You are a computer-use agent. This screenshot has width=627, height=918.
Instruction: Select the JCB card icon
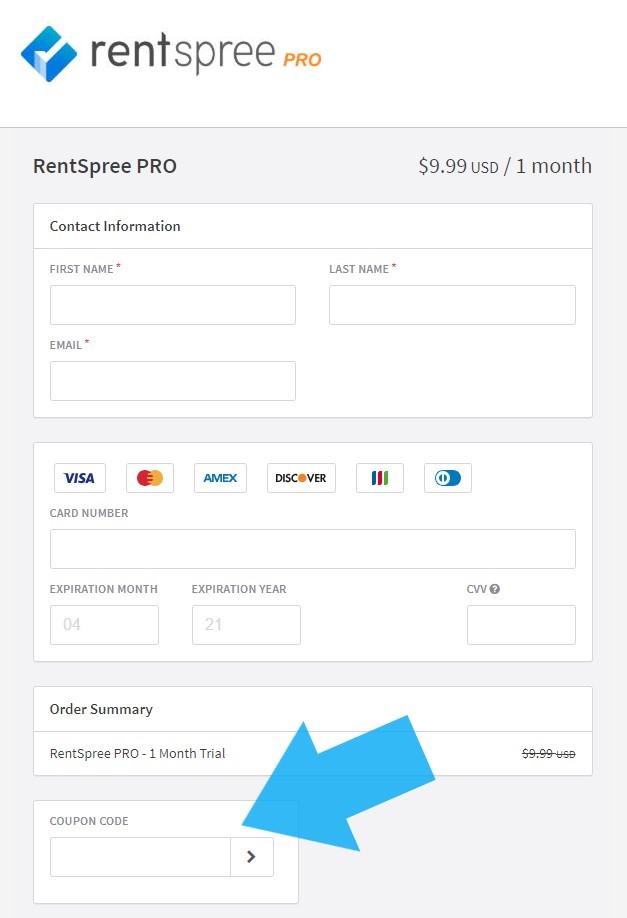[380, 478]
